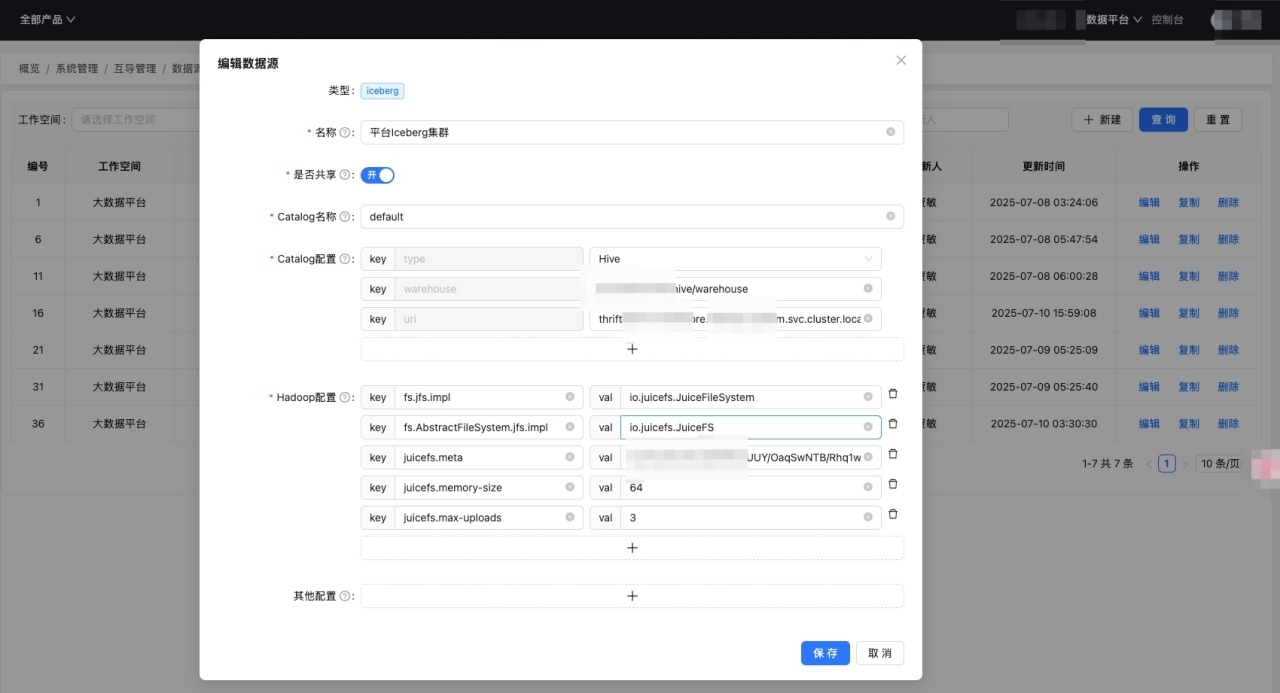Close the 编辑数据源 dialog

click(x=901, y=61)
